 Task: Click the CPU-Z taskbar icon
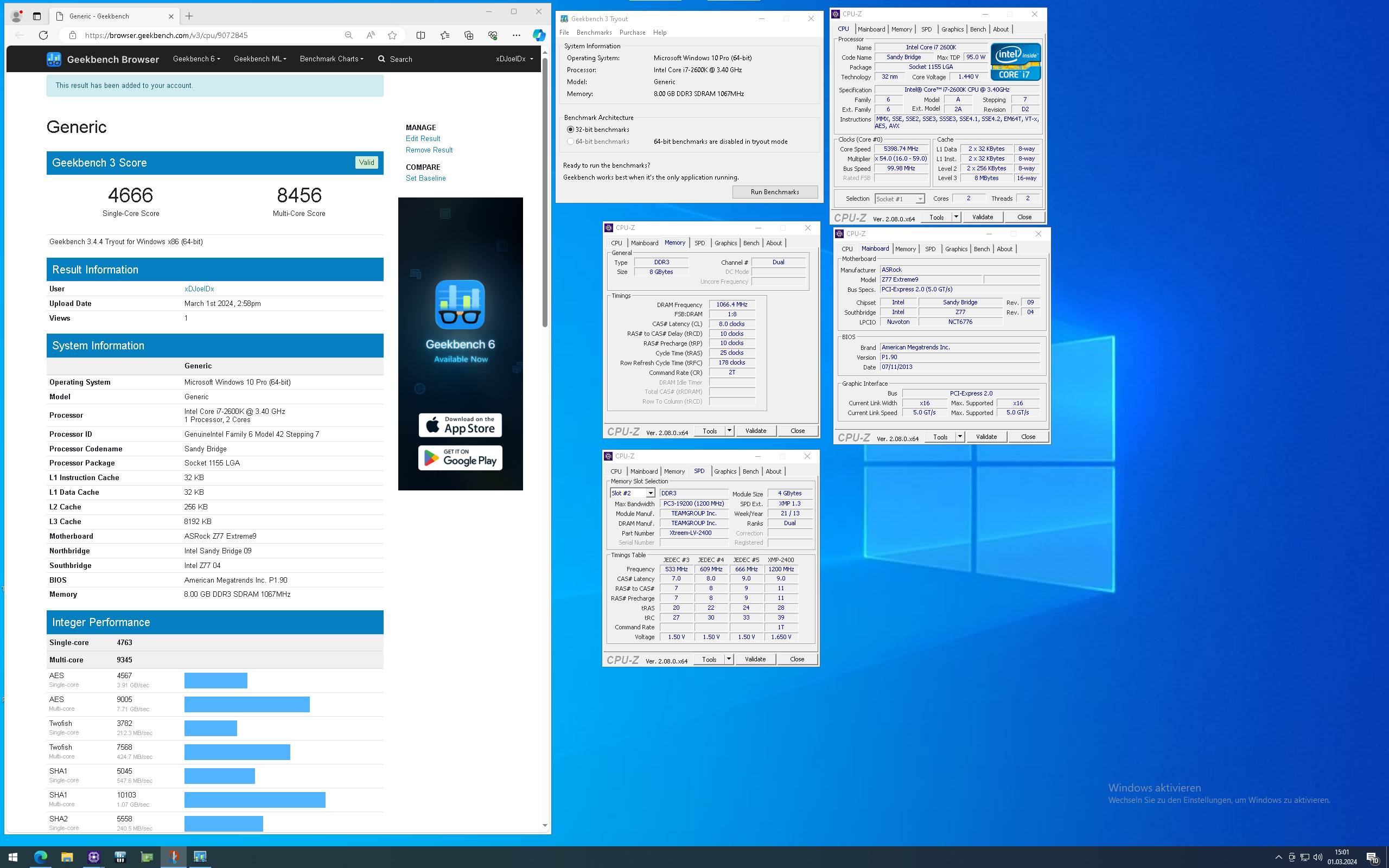click(x=93, y=857)
